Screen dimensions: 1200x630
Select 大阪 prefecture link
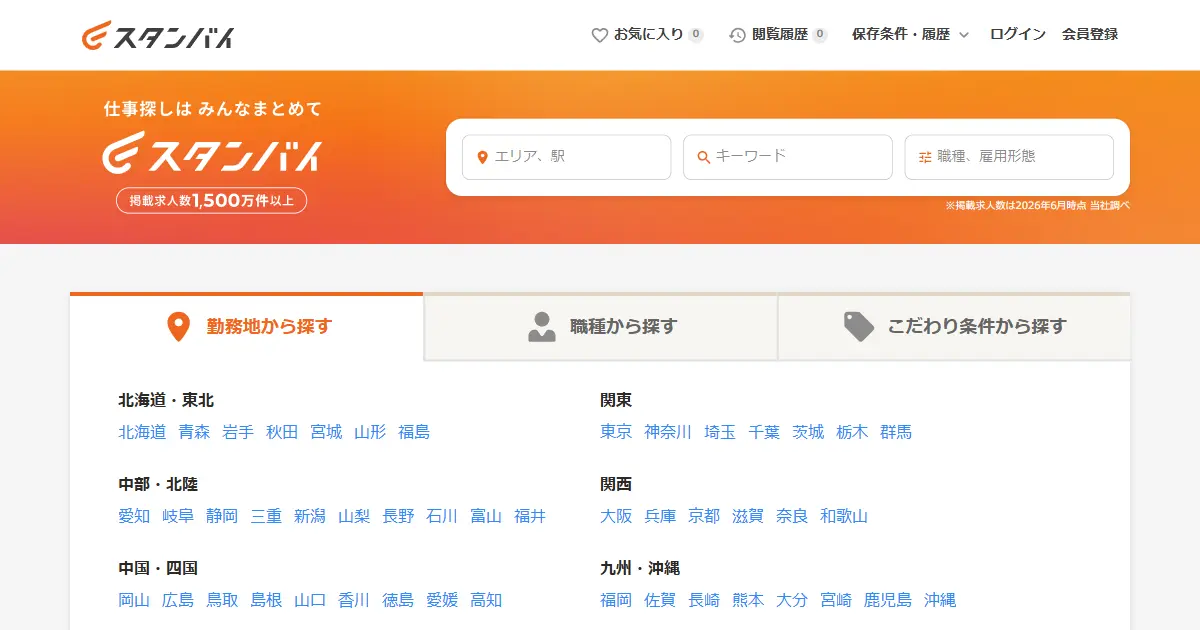click(x=616, y=516)
